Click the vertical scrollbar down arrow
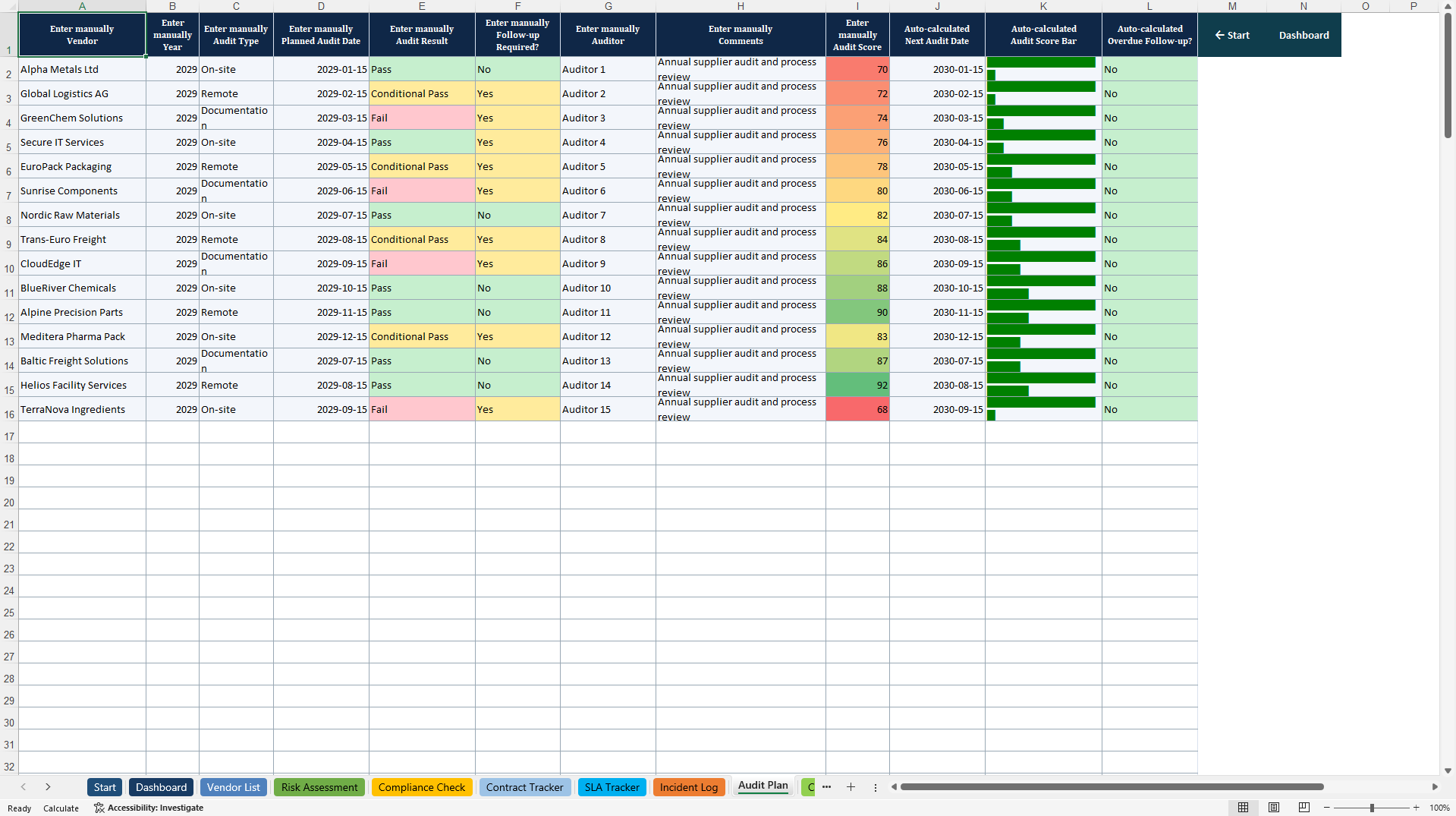The height and width of the screenshot is (816, 1456). [1448, 770]
